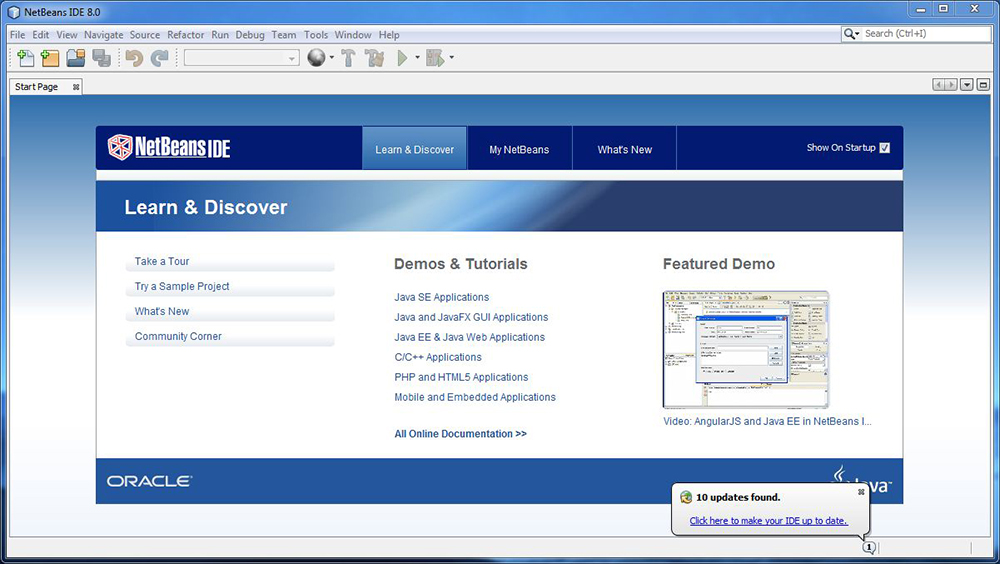Click the Clean and Build icon

click(x=374, y=58)
